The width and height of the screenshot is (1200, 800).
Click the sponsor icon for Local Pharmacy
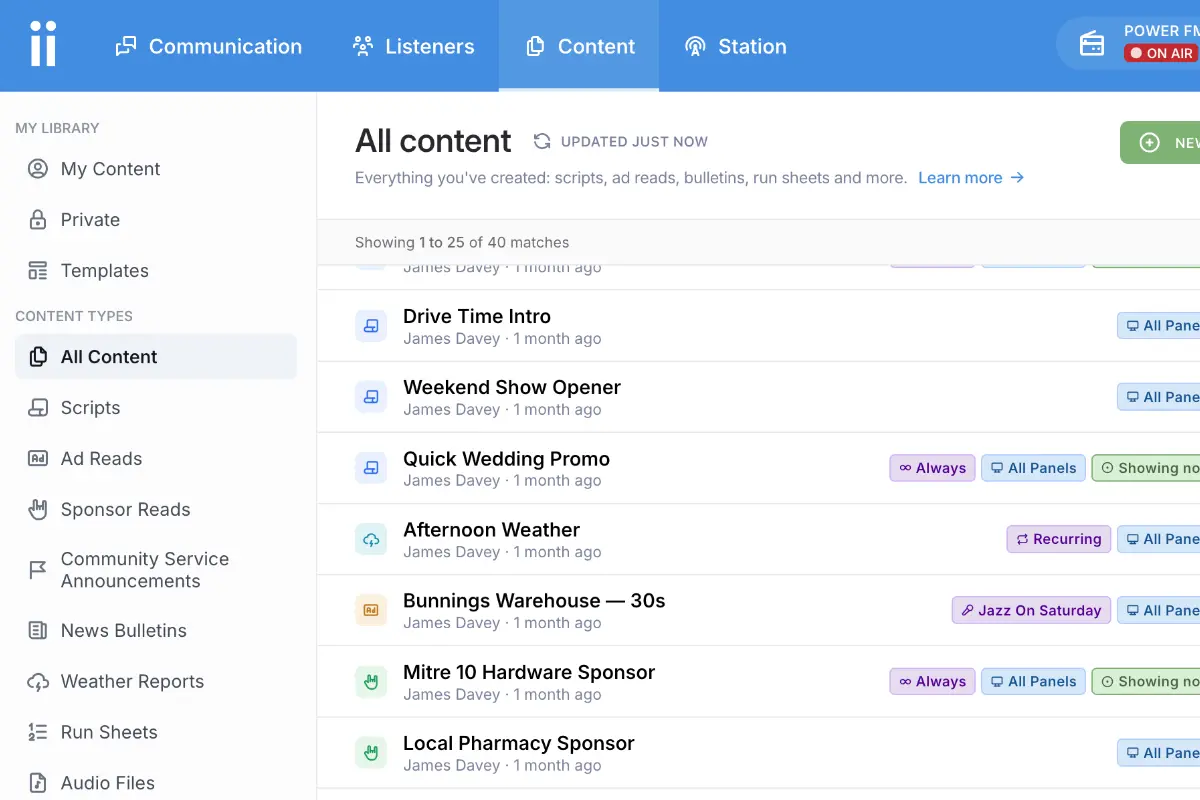click(371, 753)
